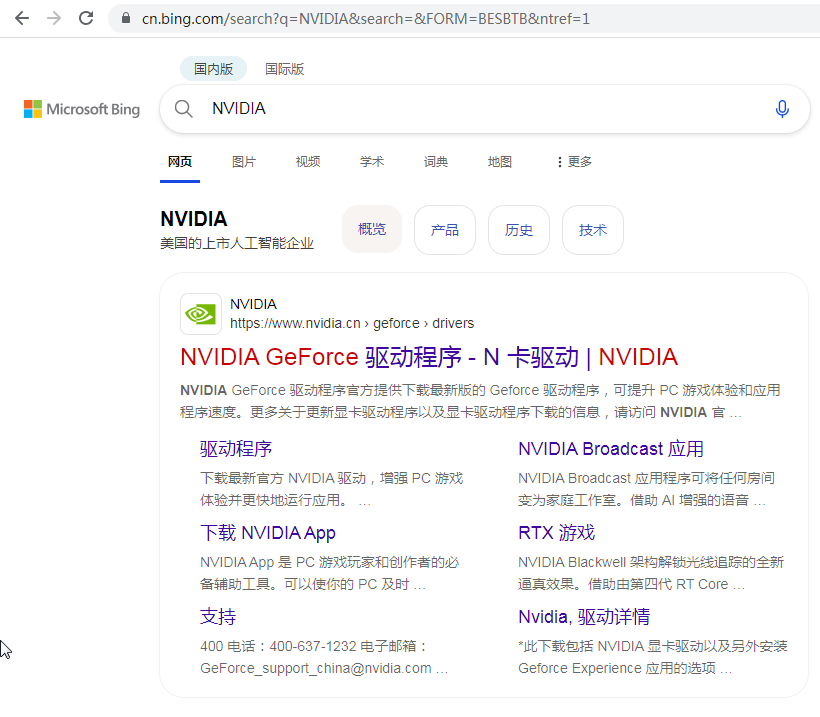Click the NVIDIA entity heading
Image resolution: width=820 pixels, height=717 pixels.
pyautogui.click(x=193, y=219)
